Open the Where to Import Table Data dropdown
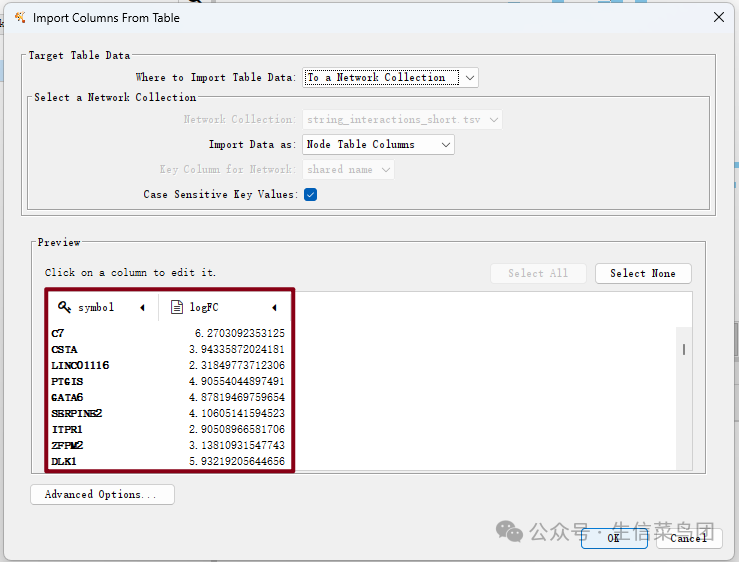 point(390,77)
